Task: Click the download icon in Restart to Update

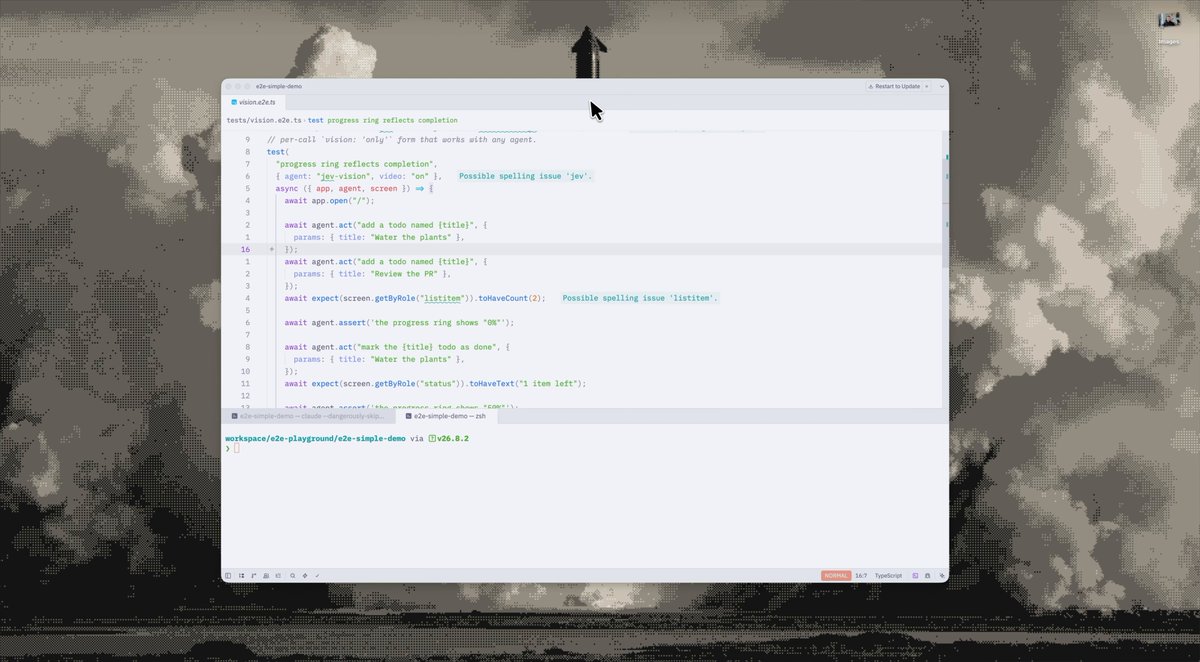Action: coord(871,86)
